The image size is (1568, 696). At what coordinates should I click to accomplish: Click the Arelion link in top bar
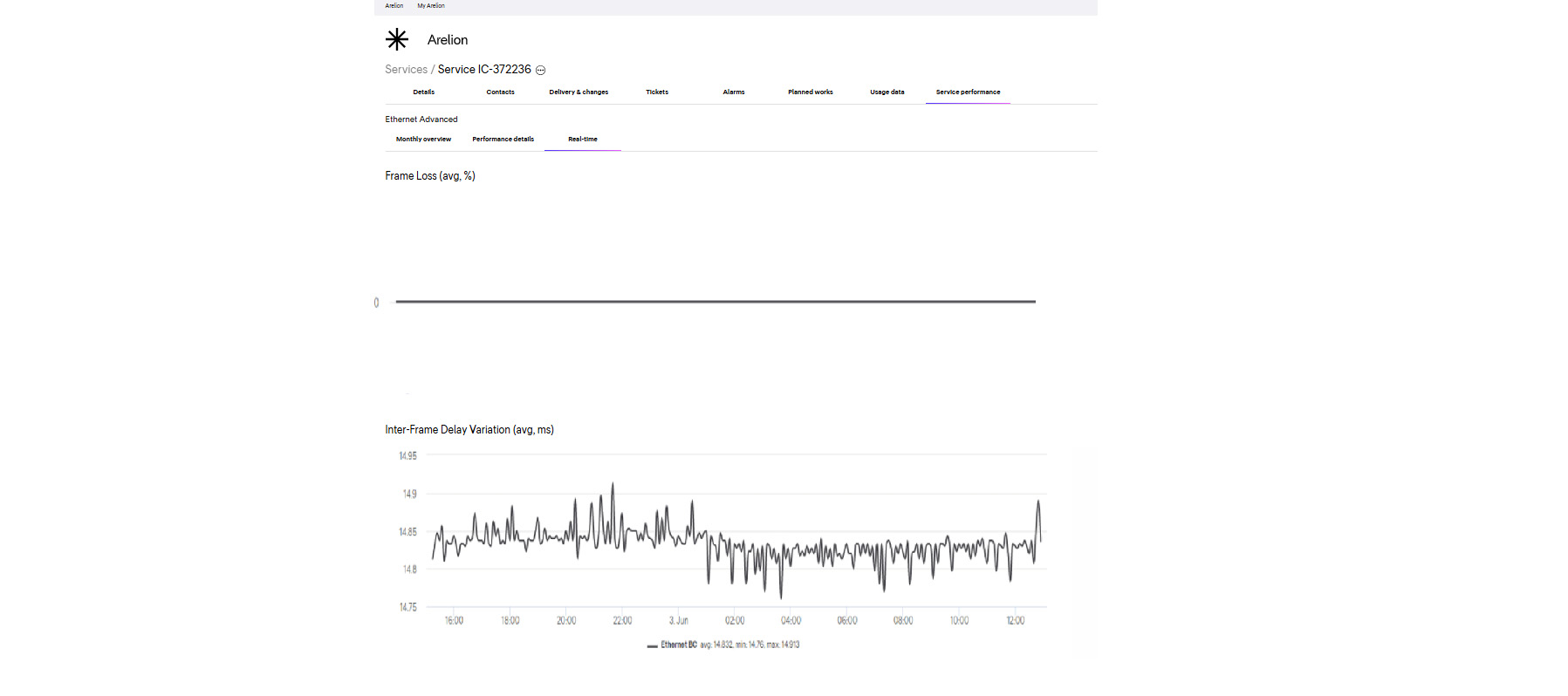click(x=394, y=6)
